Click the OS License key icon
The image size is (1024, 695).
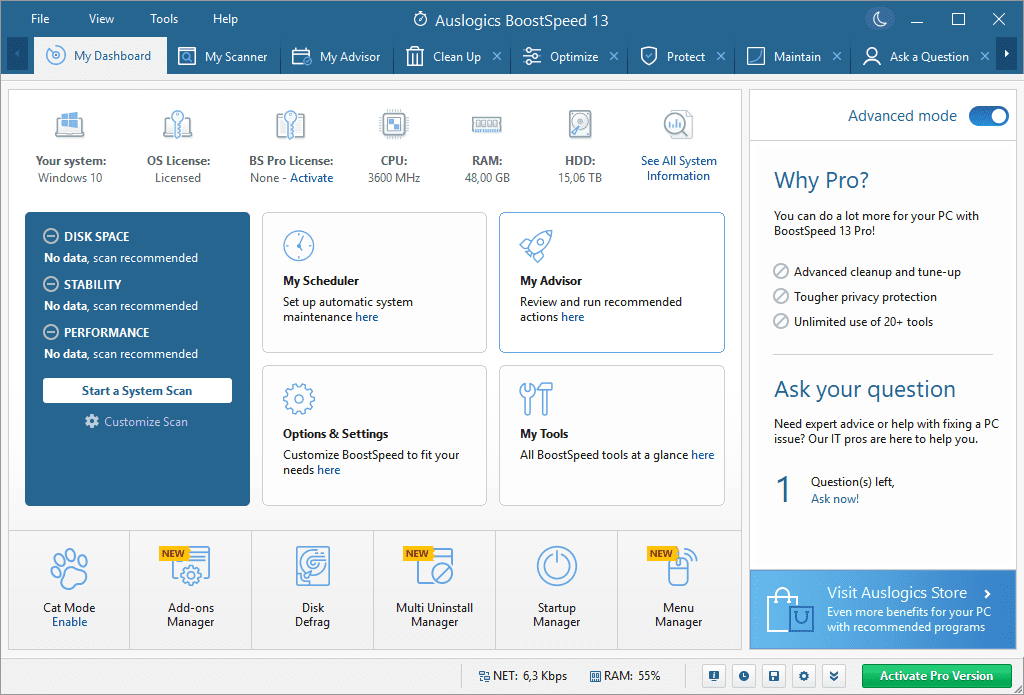coord(177,125)
